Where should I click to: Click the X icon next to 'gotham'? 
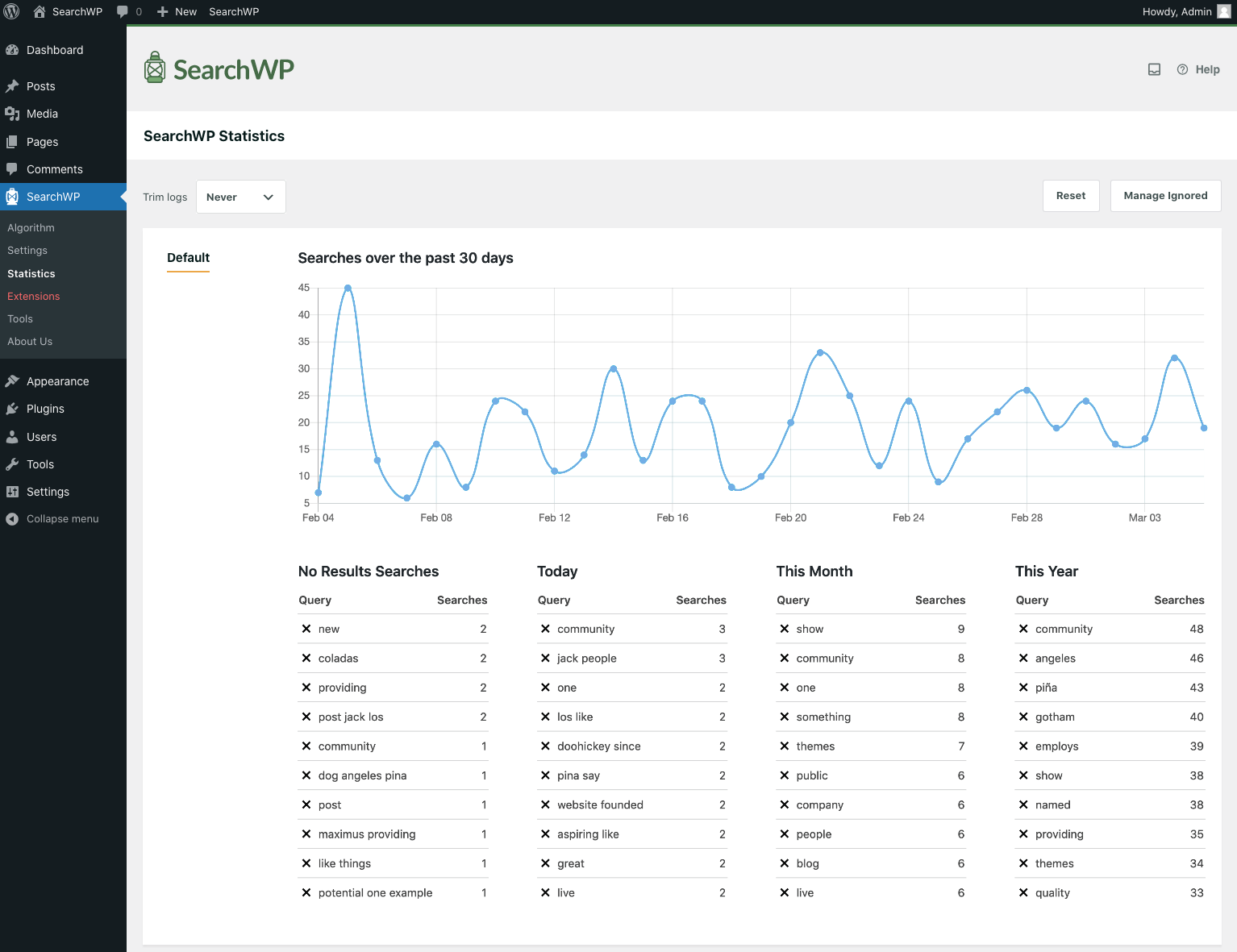(1023, 717)
